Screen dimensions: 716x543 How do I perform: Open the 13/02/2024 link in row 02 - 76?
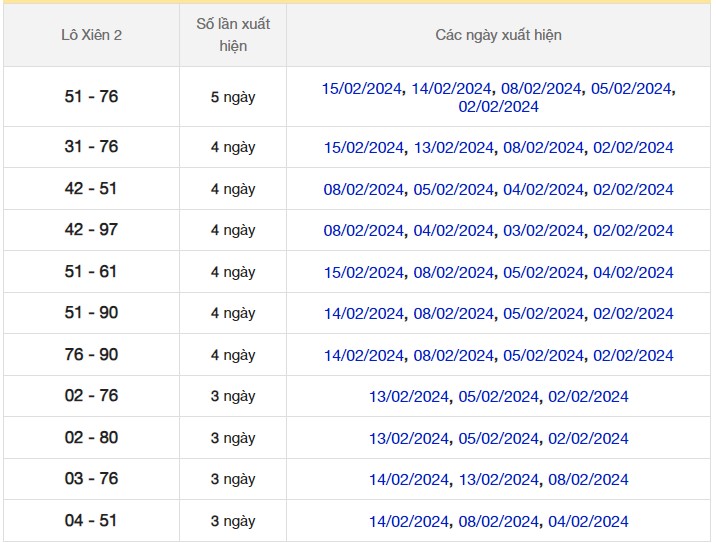(x=409, y=397)
